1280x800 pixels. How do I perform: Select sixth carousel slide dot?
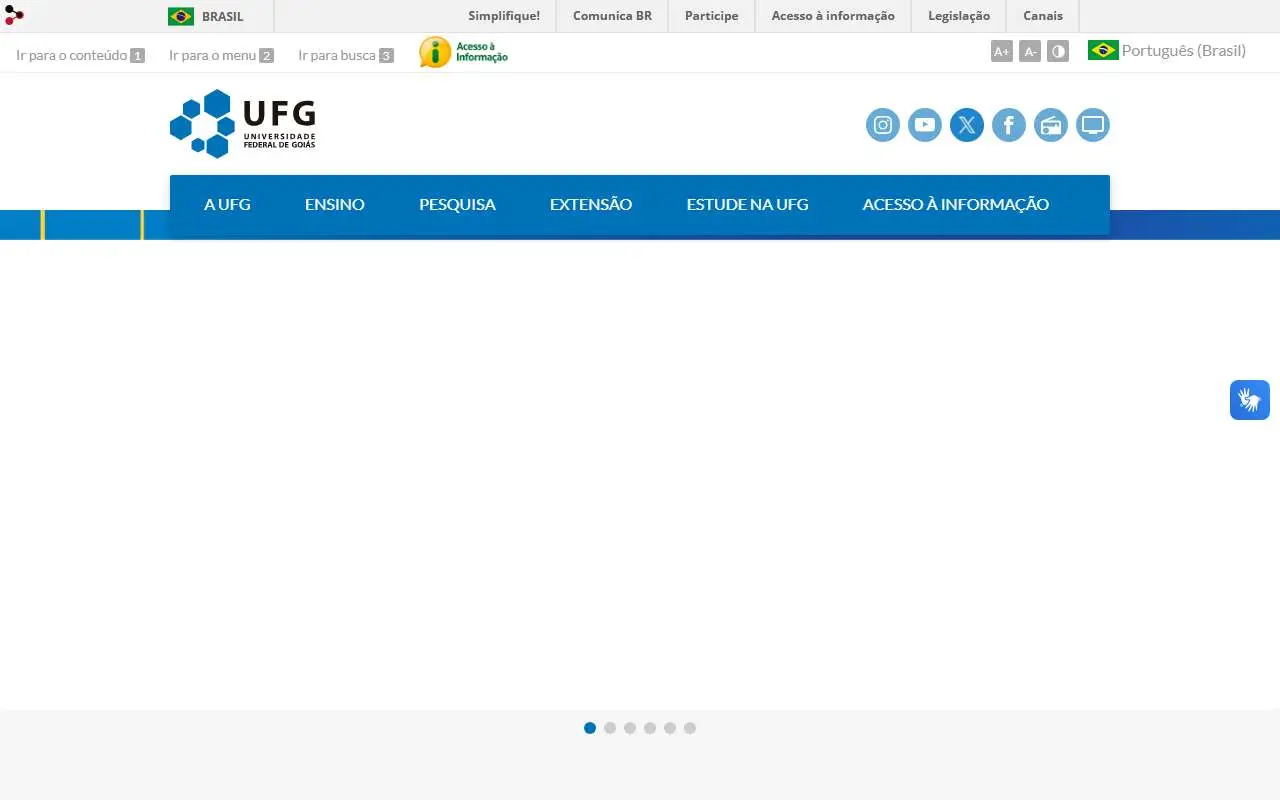[690, 728]
